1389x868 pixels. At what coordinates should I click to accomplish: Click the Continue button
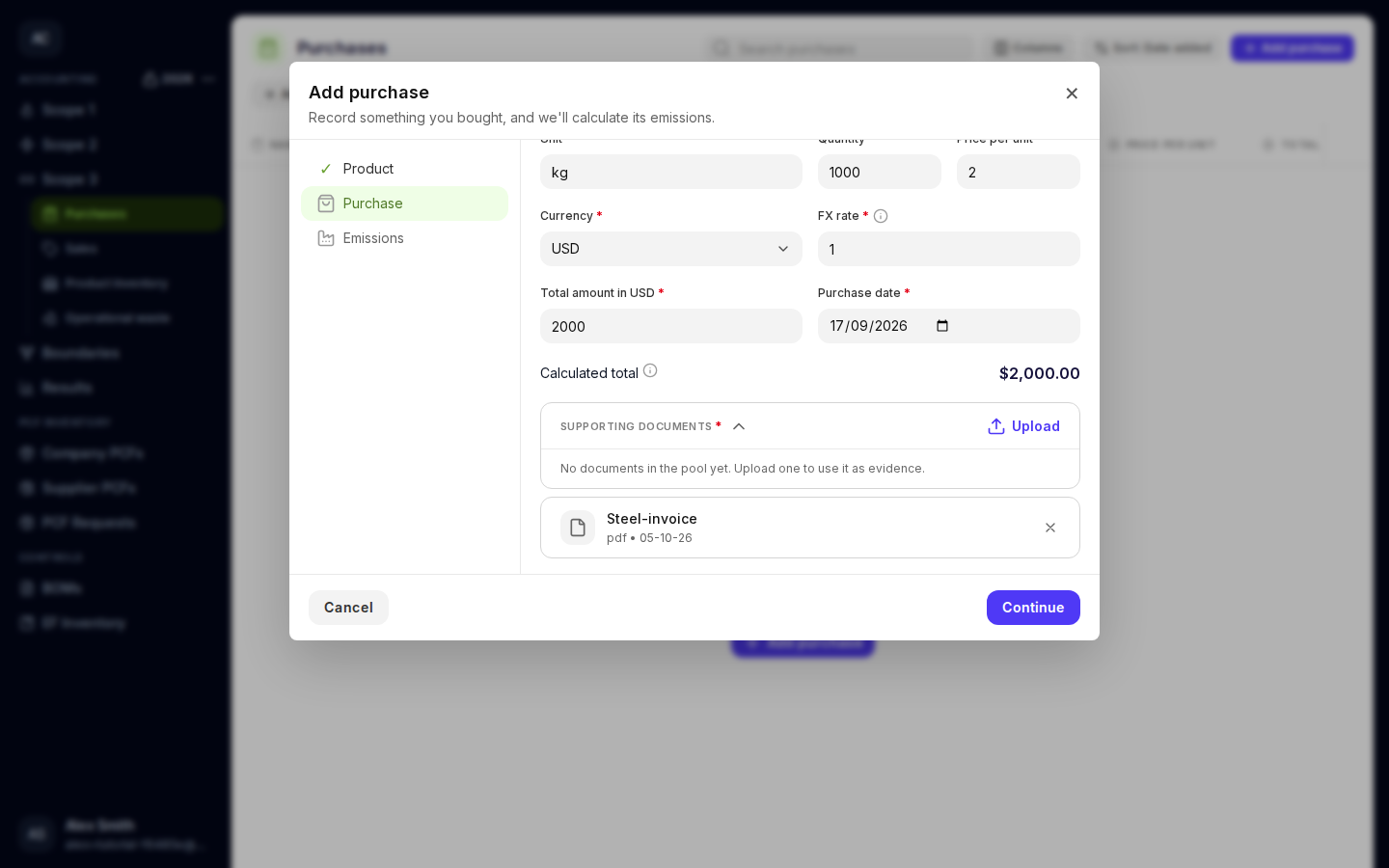tap(1033, 608)
